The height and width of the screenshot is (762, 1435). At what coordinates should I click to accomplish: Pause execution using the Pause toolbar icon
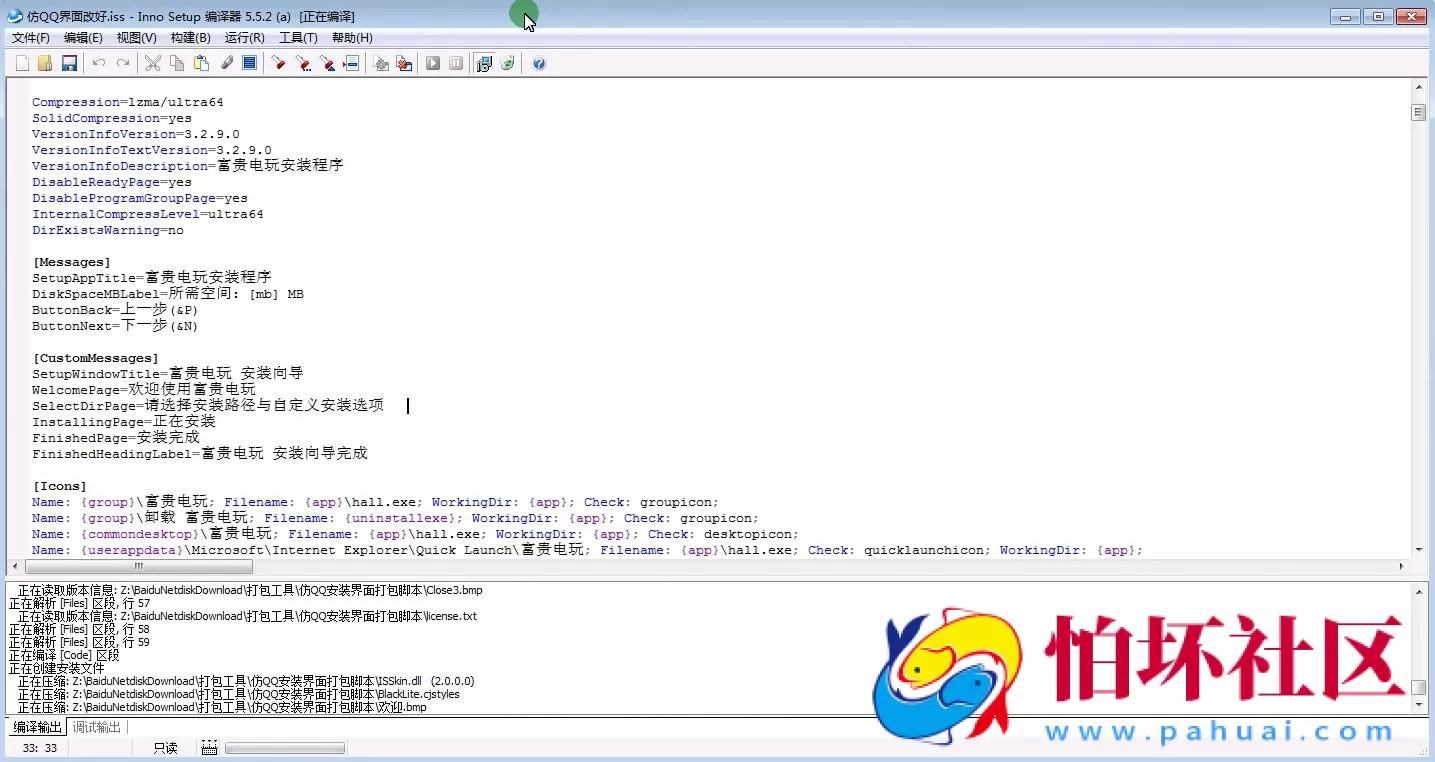coord(456,63)
